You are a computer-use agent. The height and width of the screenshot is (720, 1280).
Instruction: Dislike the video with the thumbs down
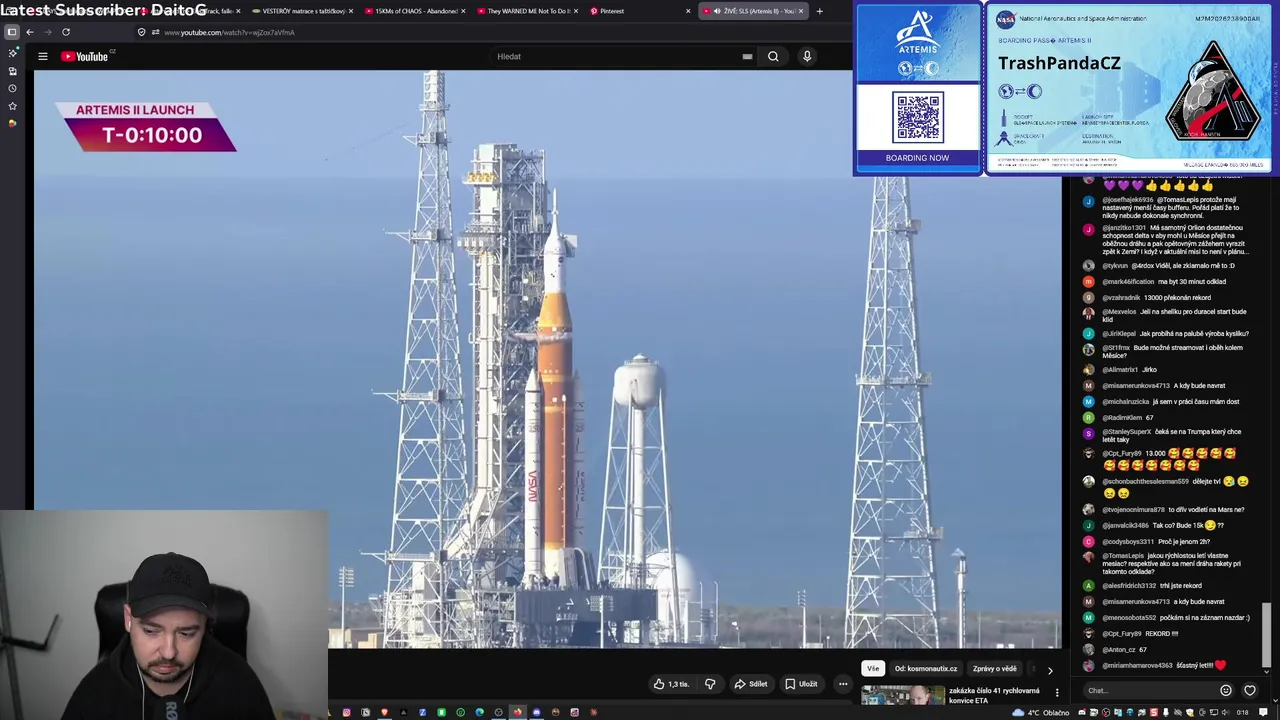point(710,684)
